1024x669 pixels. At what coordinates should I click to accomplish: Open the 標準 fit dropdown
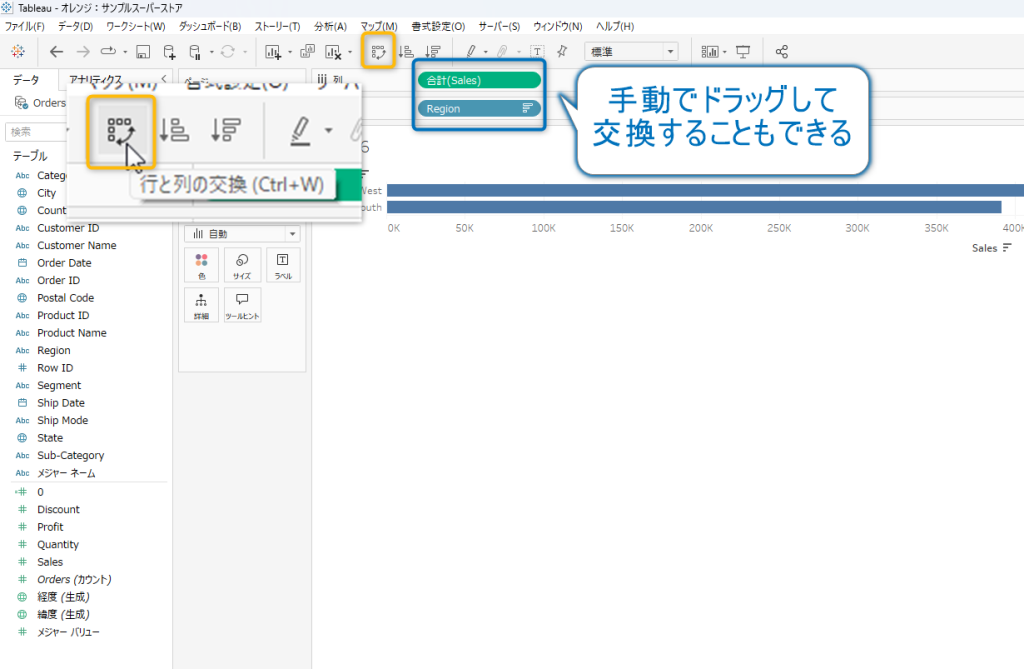[631, 51]
